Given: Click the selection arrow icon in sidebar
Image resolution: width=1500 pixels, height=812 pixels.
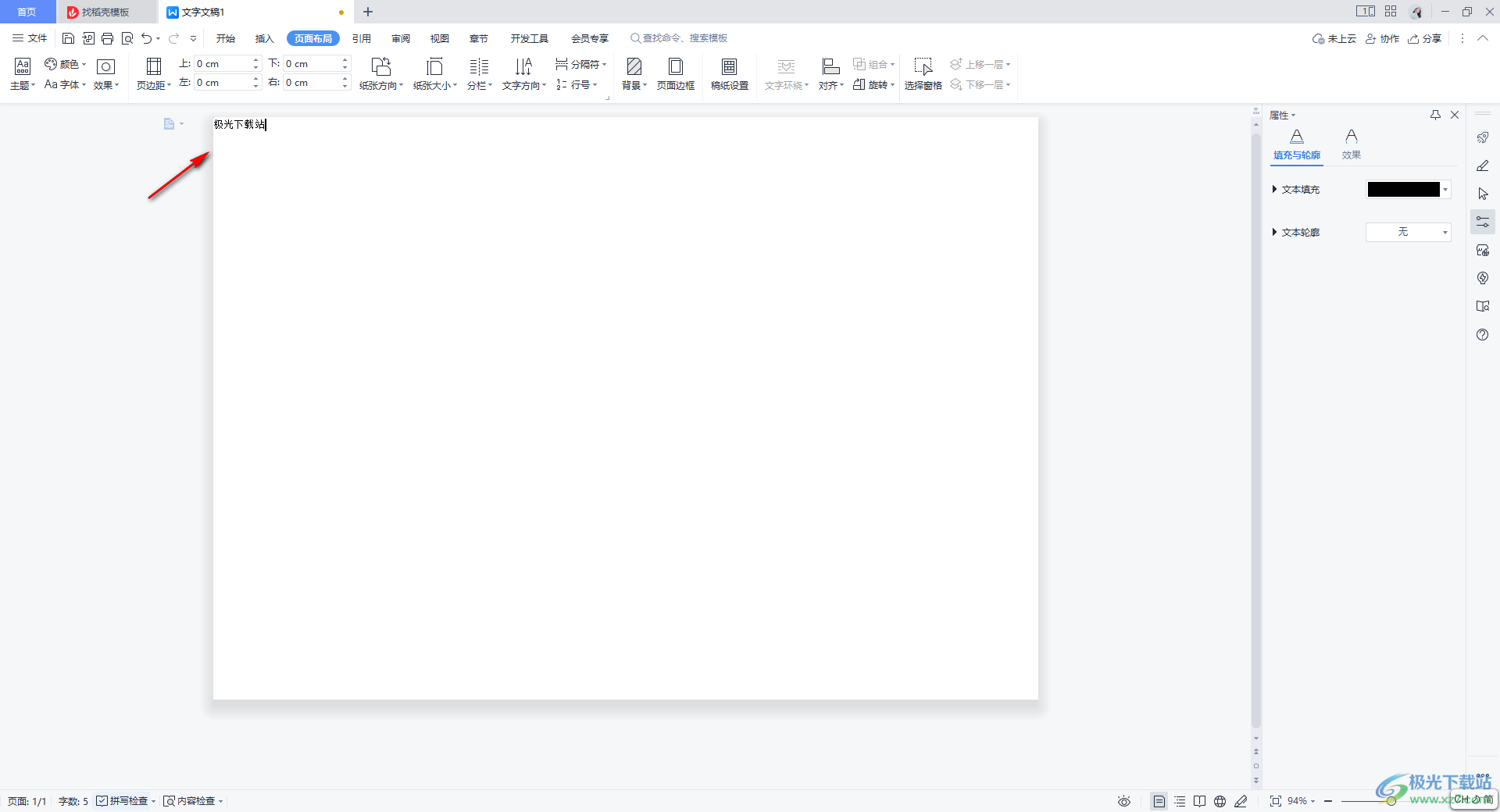Looking at the screenshot, I should click(x=1483, y=194).
